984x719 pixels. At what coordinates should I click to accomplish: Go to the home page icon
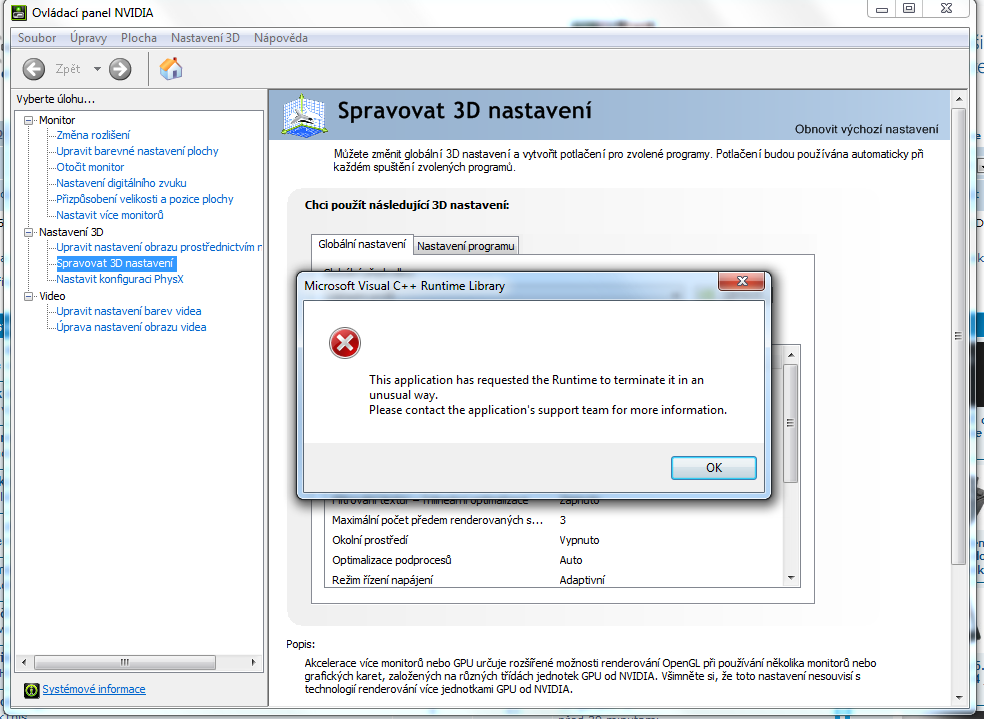click(171, 68)
